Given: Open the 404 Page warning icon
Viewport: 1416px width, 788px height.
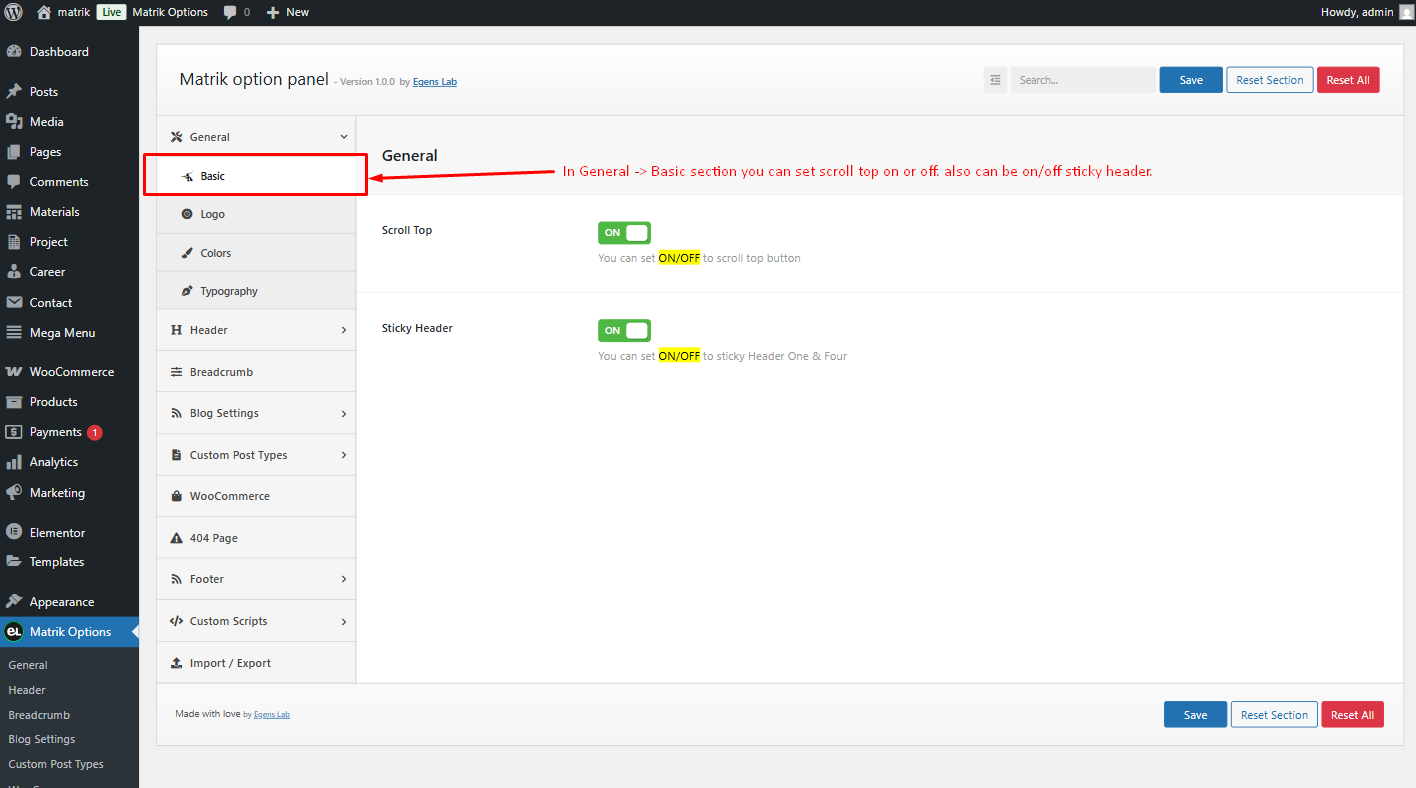Looking at the screenshot, I should [x=177, y=538].
